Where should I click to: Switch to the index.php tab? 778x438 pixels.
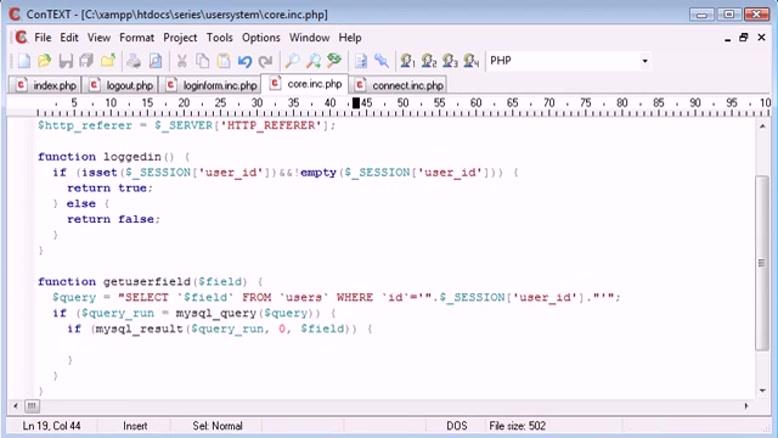45,85
